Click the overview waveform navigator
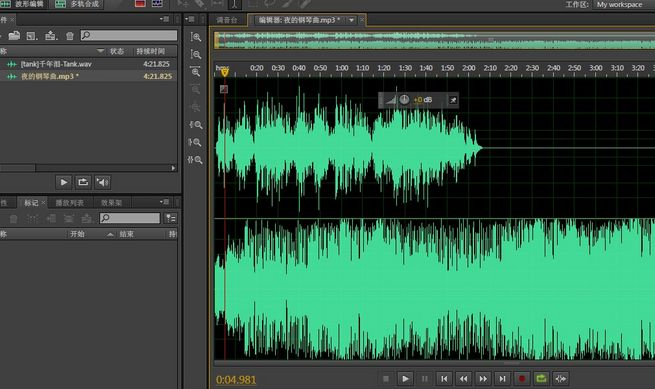This screenshot has width=655, height=389. pos(434,40)
